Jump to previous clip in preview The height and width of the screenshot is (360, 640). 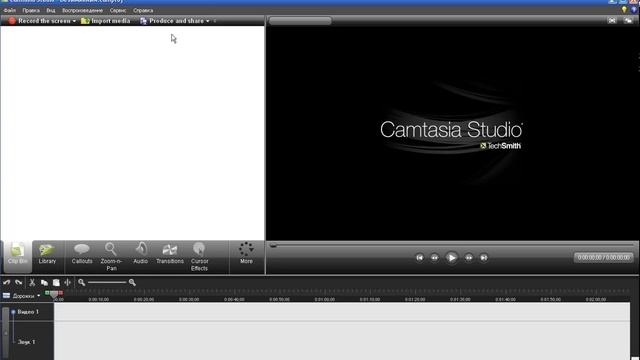(x=419, y=258)
